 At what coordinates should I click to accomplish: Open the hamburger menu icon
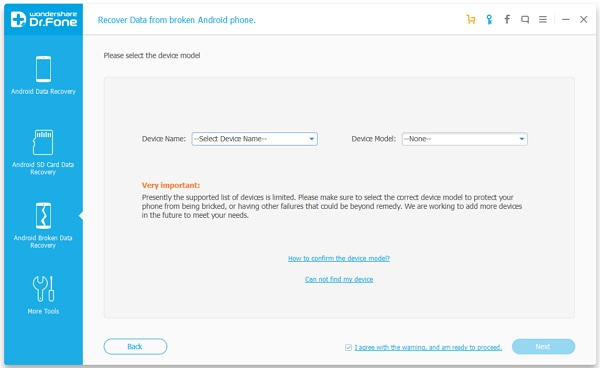pyautogui.click(x=543, y=19)
